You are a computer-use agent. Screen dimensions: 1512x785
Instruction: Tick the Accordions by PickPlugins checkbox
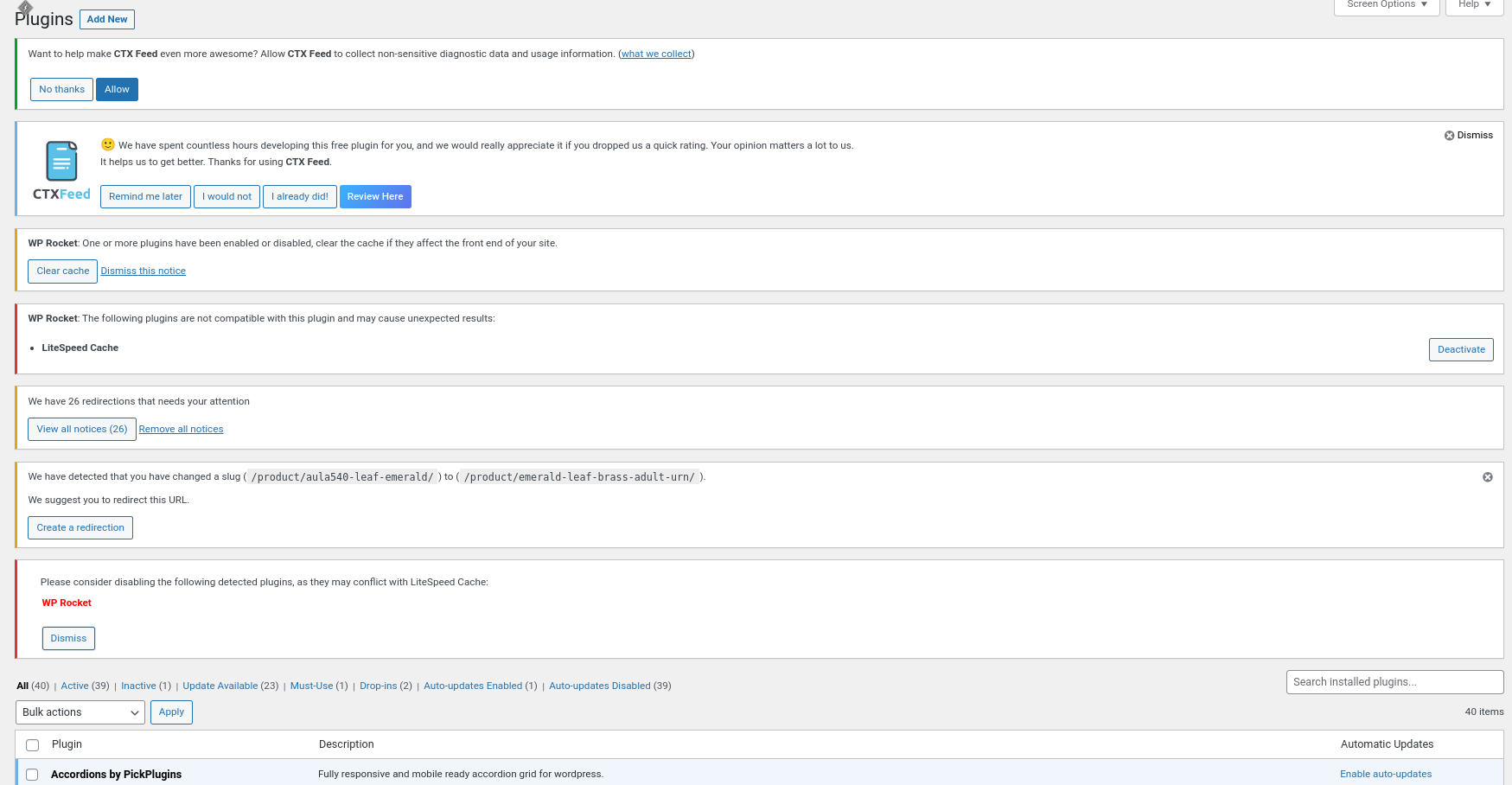click(x=33, y=775)
